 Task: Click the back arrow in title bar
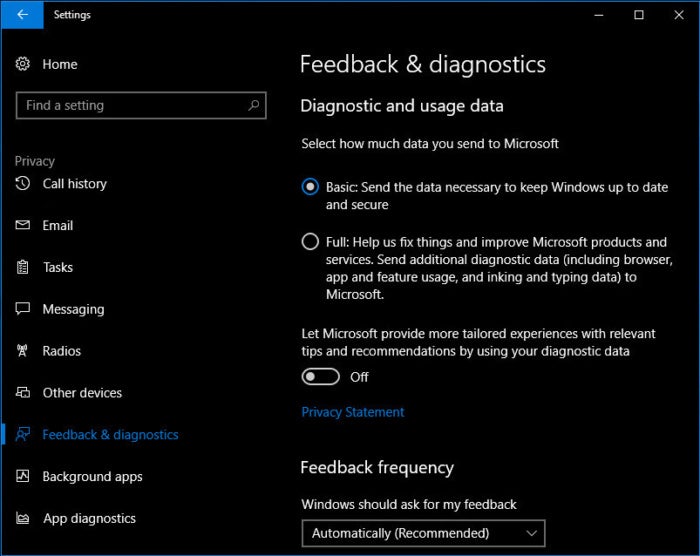point(22,14)
